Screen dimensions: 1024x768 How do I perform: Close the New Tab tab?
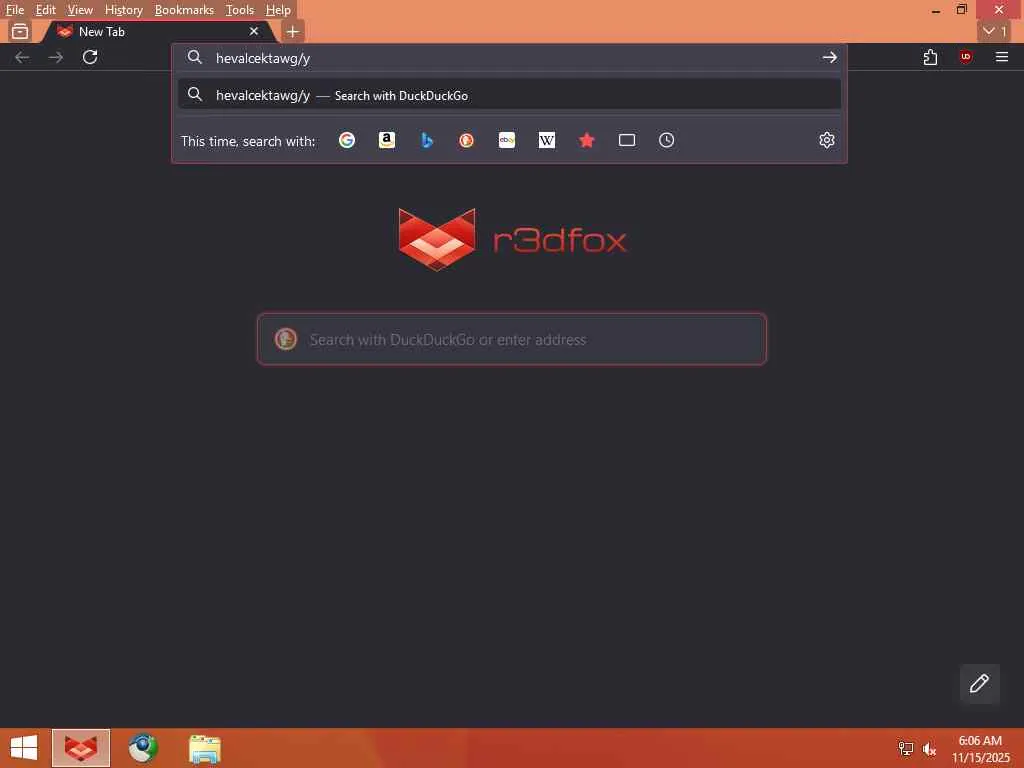(253, 31)
